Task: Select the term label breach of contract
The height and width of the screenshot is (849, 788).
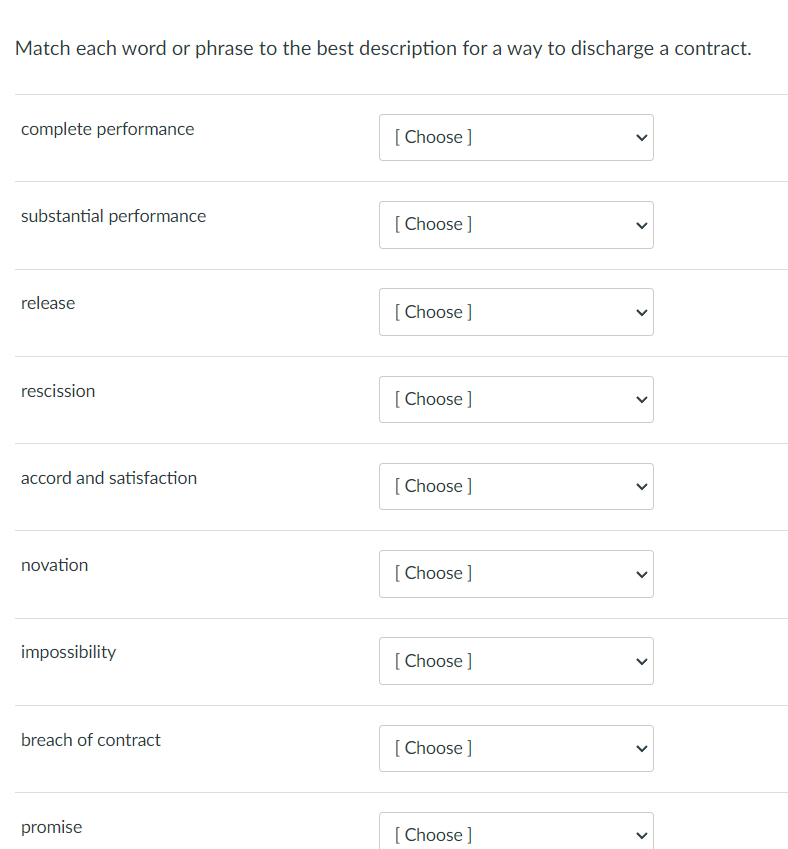Action: click(x=90, y=740)
